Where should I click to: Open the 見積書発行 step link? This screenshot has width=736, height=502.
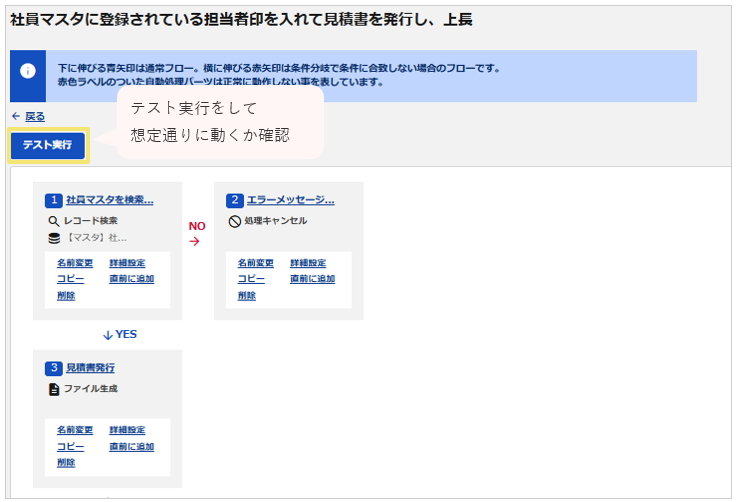pyautogui.click(x=90, y=368)
